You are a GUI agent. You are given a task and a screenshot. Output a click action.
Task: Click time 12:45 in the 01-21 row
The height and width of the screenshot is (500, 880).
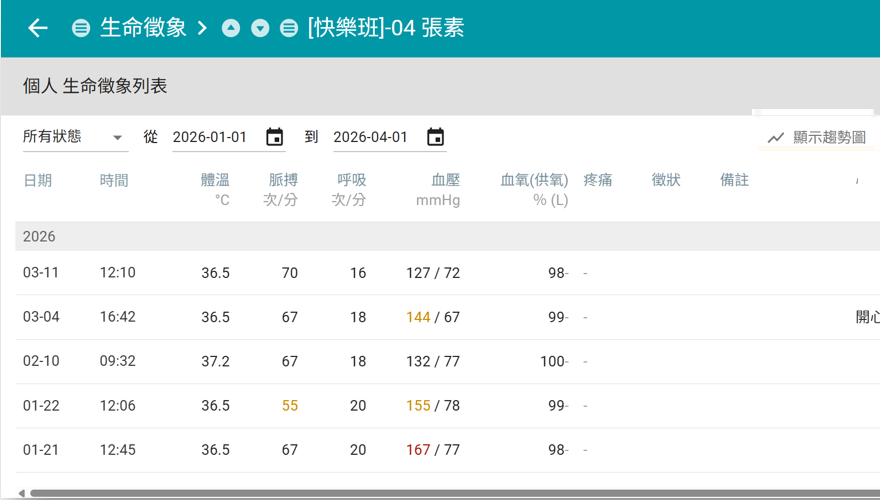(117, 449)
